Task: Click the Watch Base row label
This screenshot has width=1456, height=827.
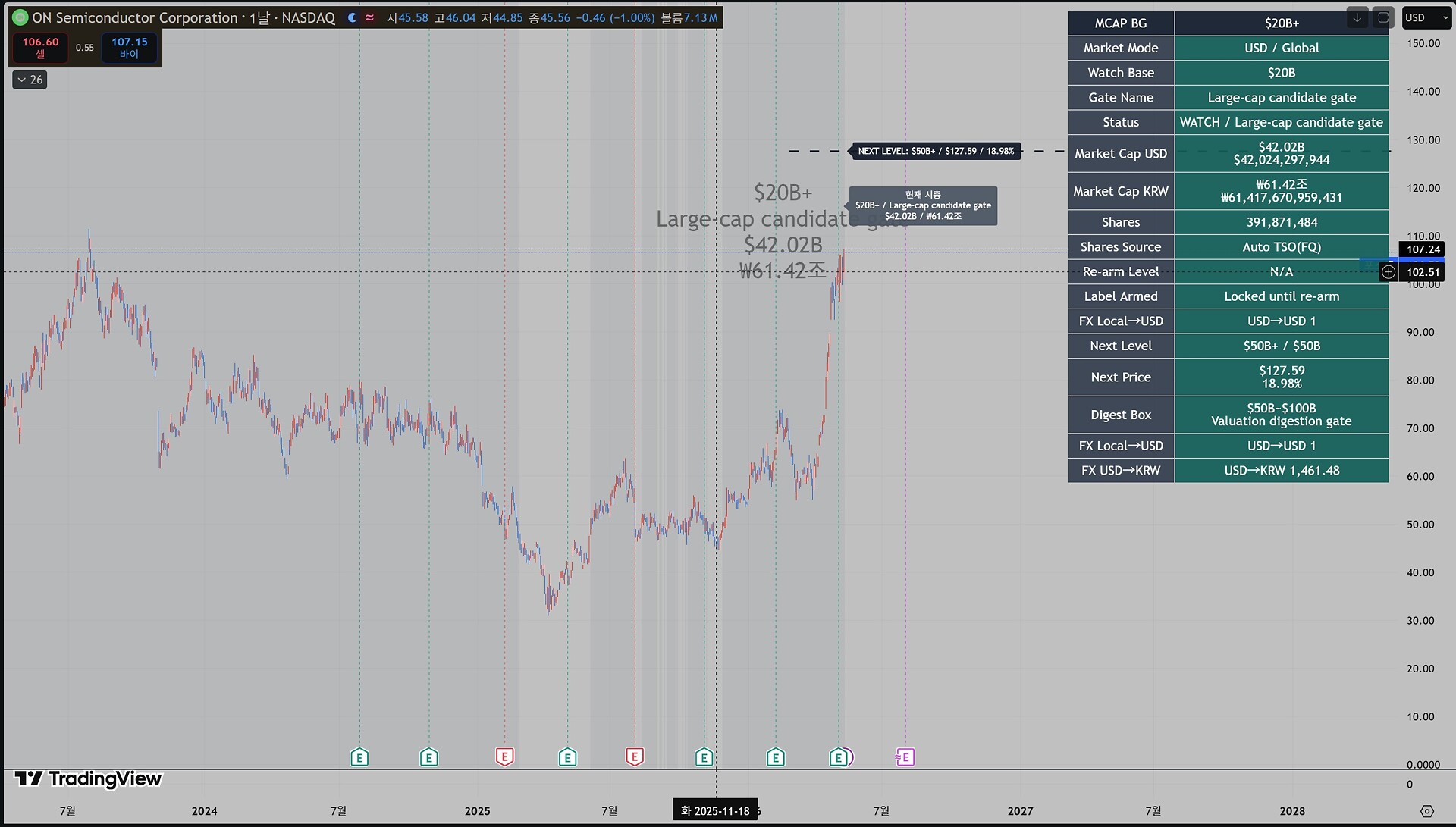Action: click(1121, 73)
